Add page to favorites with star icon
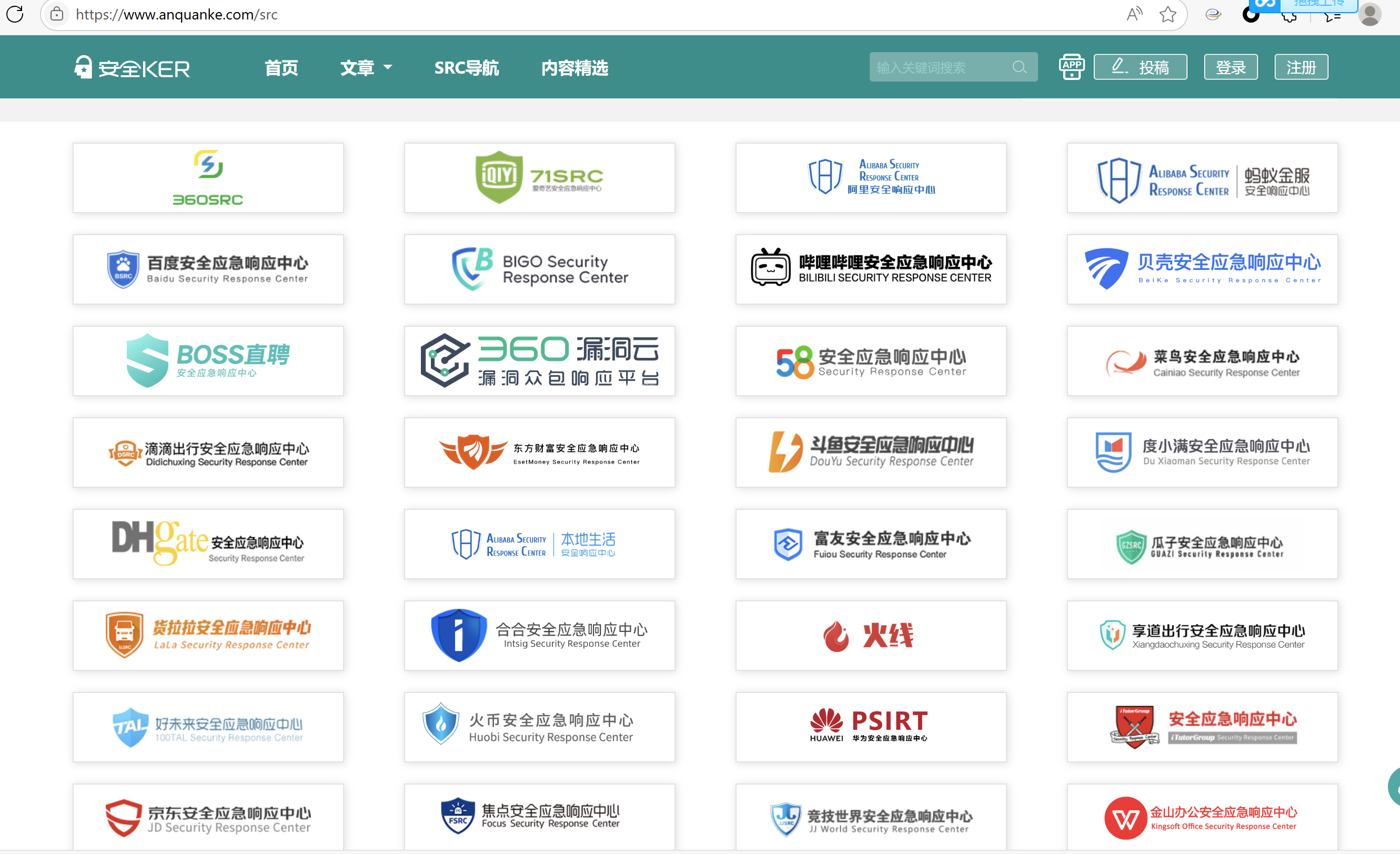 pos(1167,14)
